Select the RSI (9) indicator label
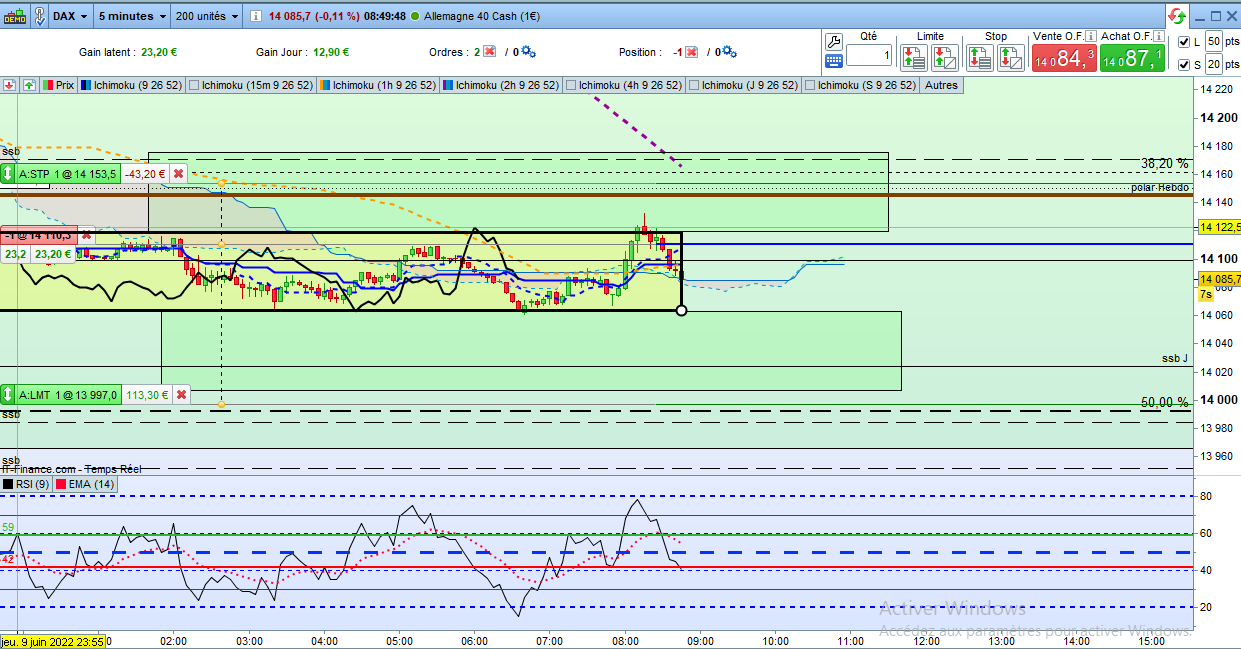 [26, 484]
